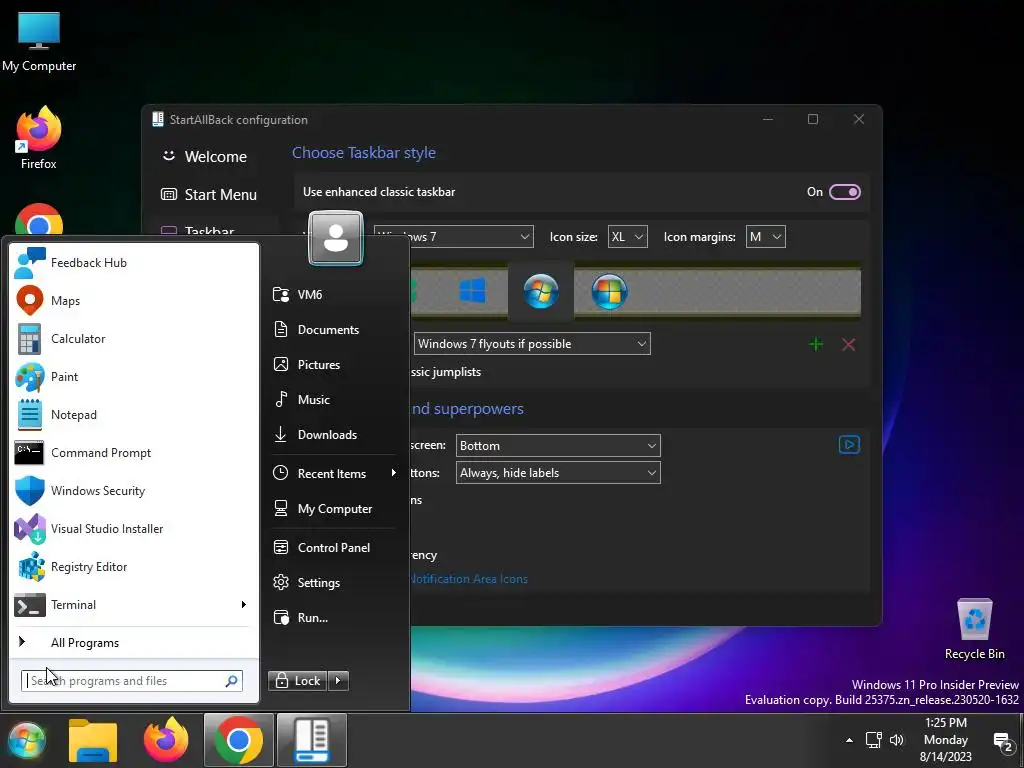Click the blue video play icon
1024x768 pixels.
849,445
